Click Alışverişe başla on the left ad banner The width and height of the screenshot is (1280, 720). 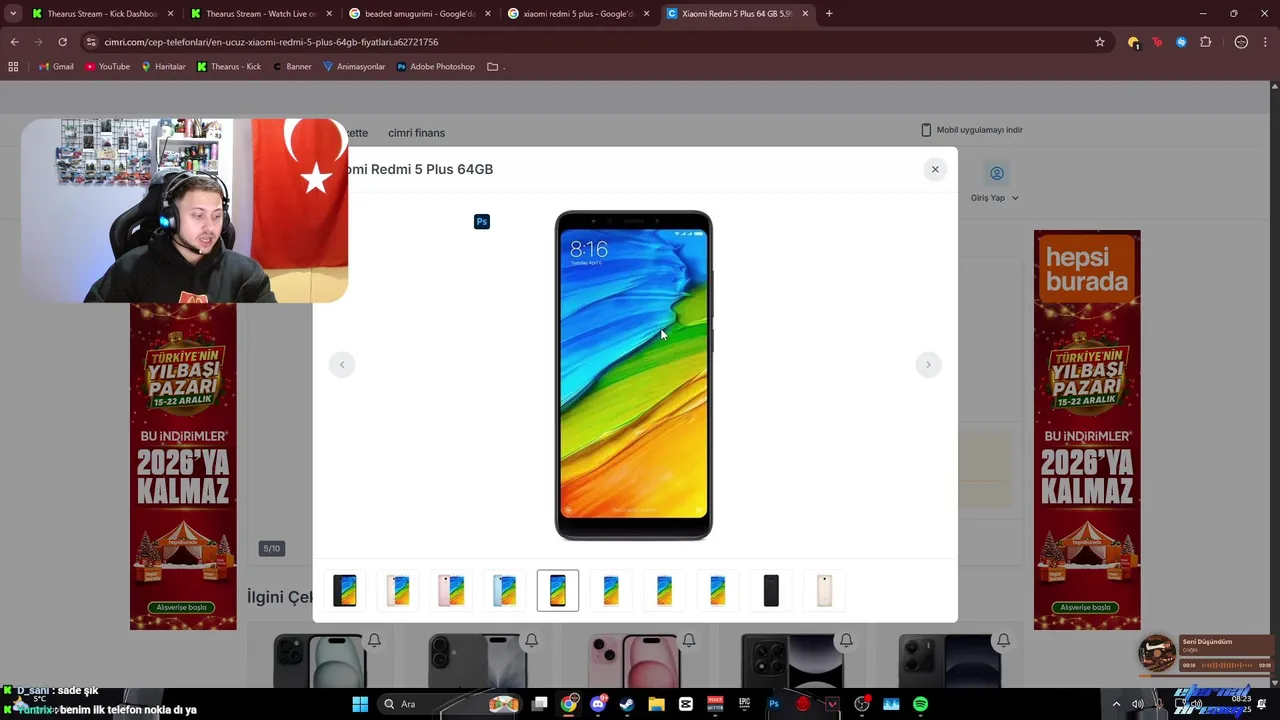point(183,607)
